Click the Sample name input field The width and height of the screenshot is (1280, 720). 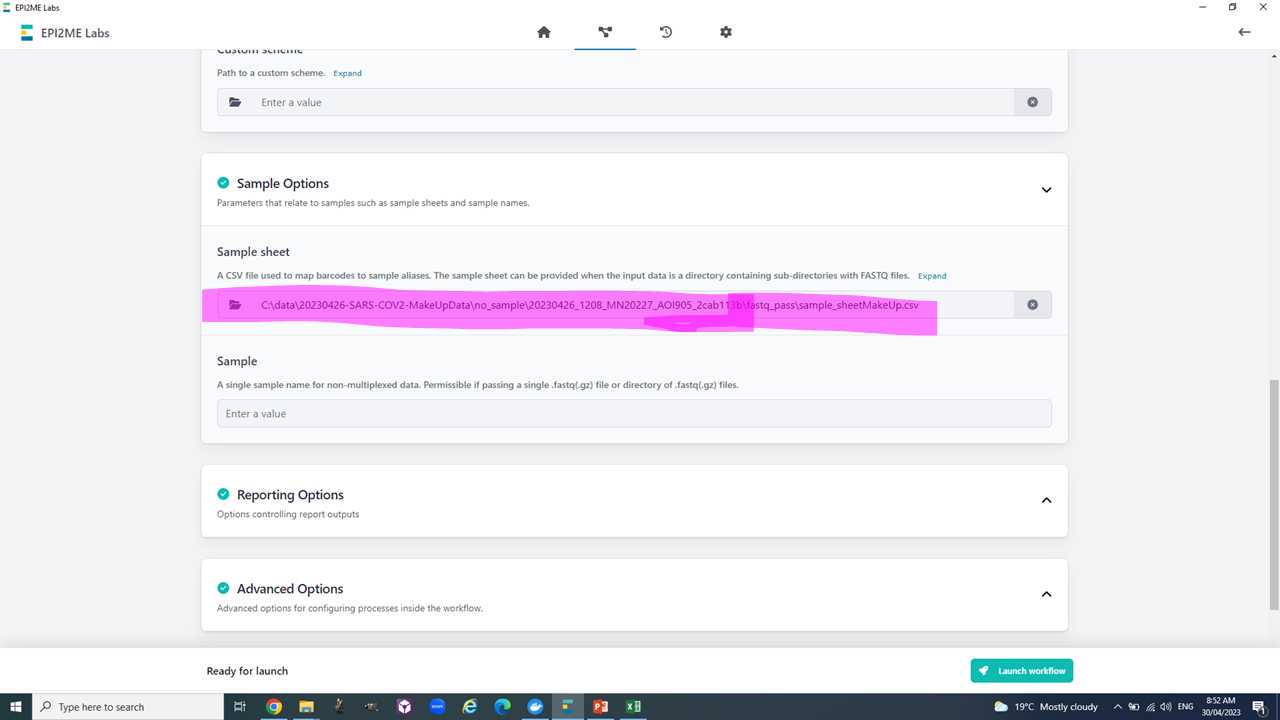(634, 414)
